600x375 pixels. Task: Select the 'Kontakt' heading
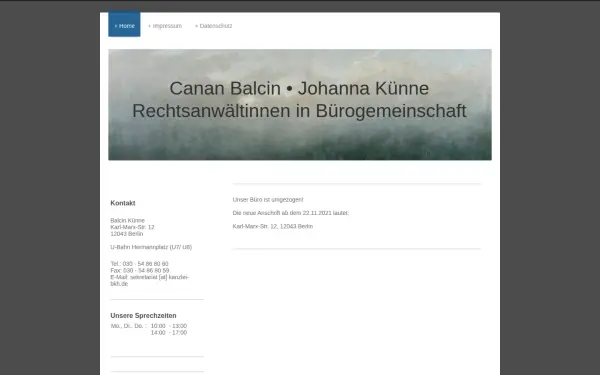point(123,203)
